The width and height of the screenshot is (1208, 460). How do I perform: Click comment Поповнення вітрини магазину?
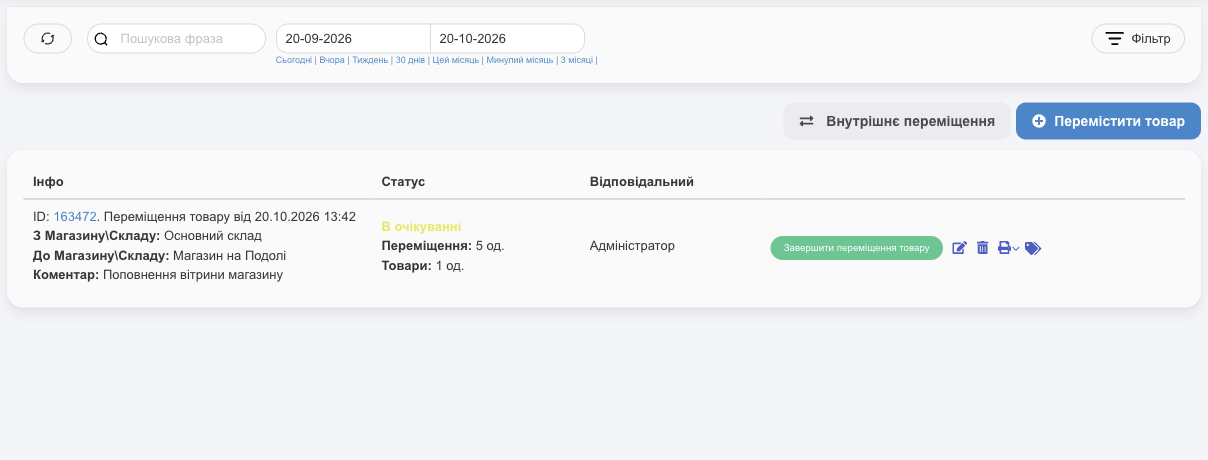194,274
